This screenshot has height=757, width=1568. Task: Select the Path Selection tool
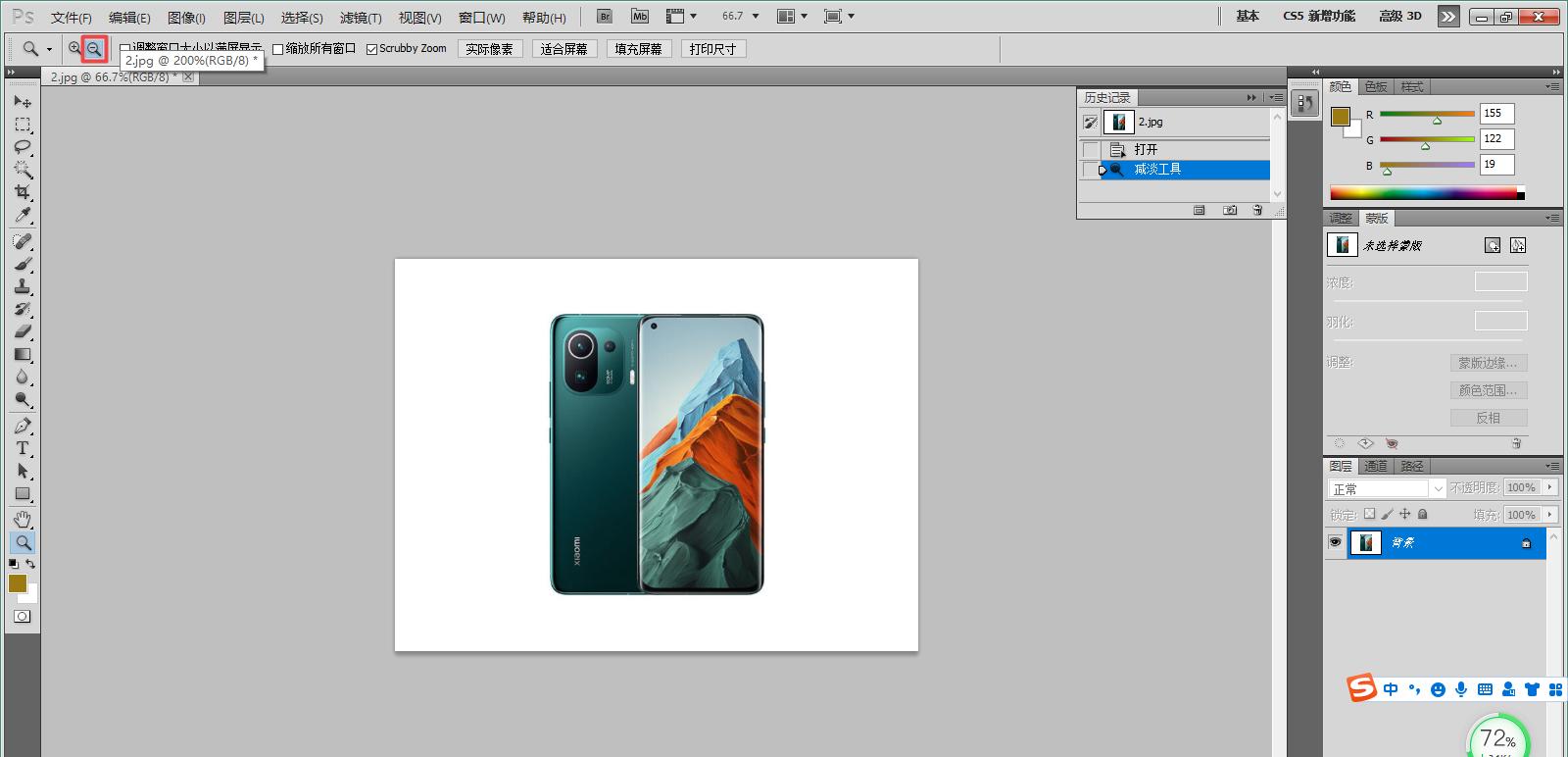[x=23, y=471]
